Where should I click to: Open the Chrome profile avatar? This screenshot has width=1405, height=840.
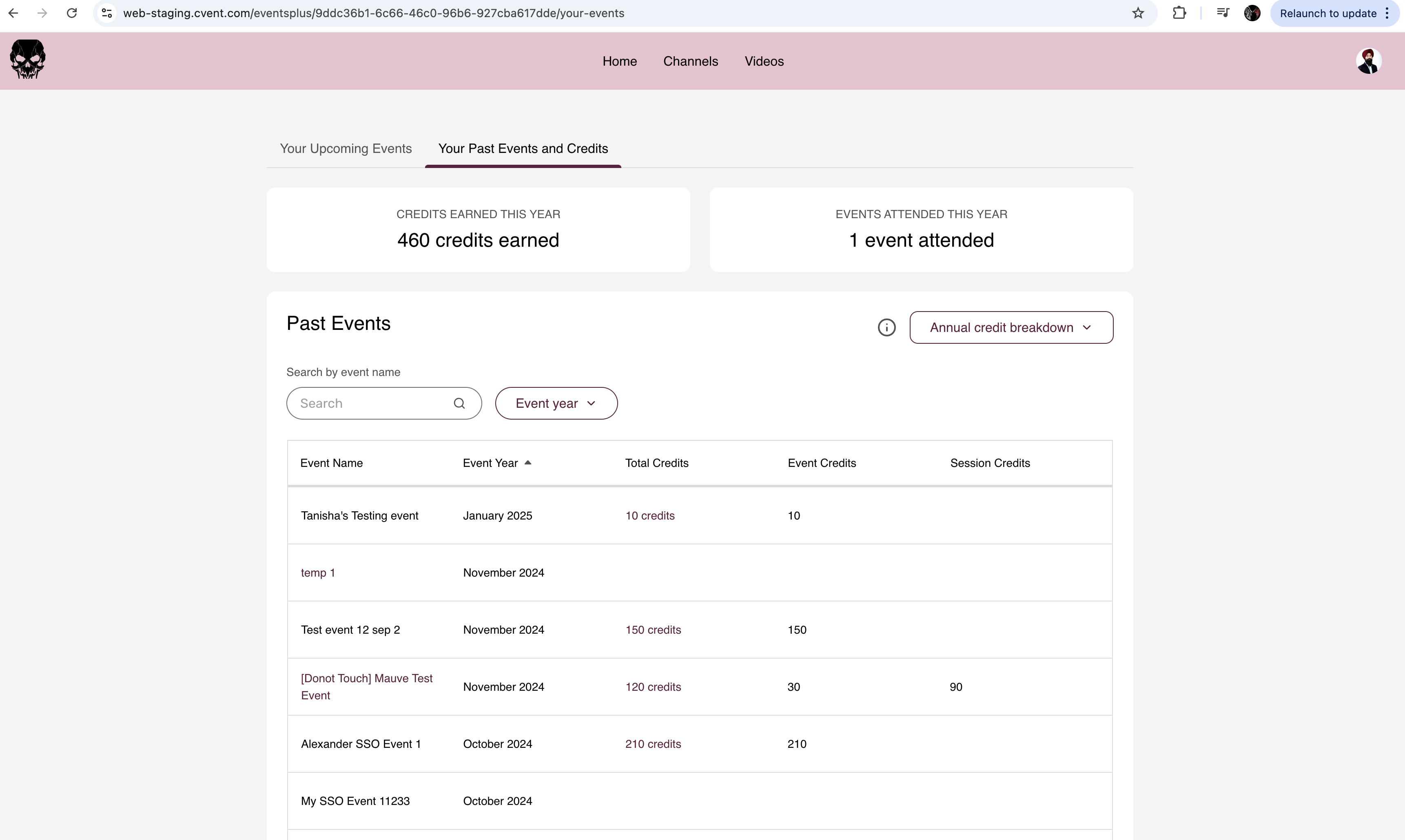1252,13
